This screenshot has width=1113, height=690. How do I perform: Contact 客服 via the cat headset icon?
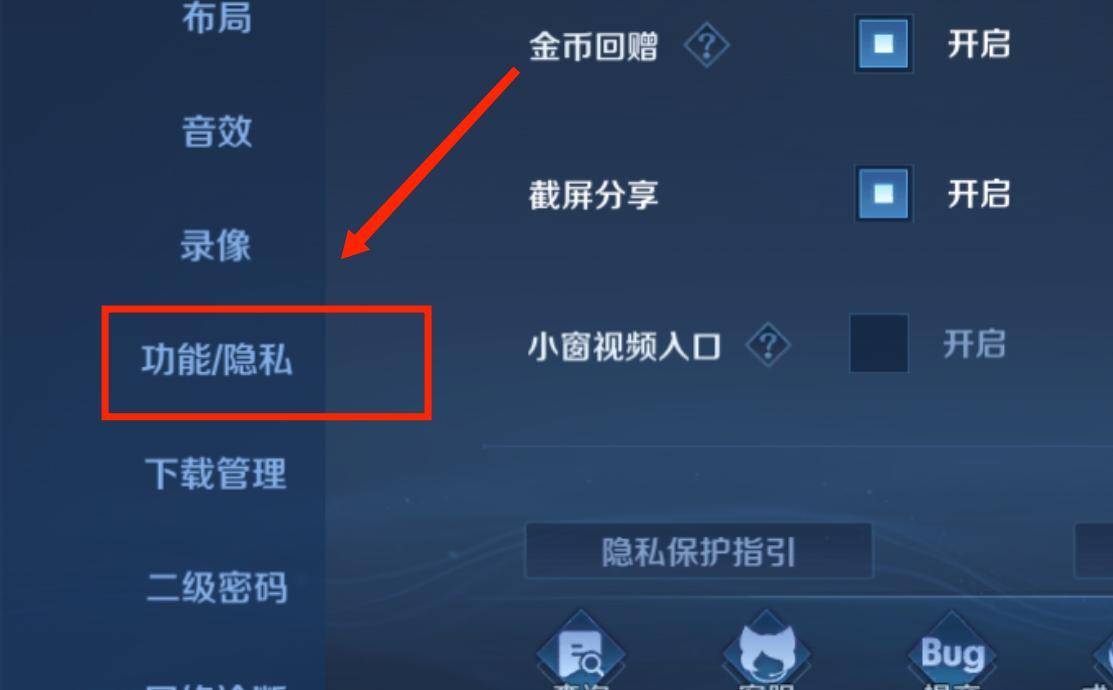click(766, 653)
